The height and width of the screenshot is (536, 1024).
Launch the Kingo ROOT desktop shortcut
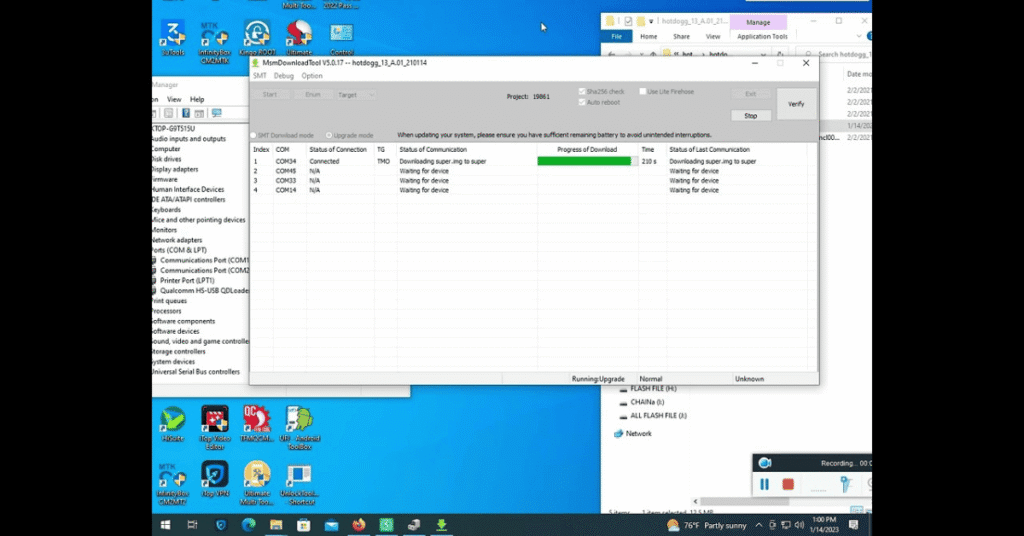pyautogui.click(x=257, y=38)
